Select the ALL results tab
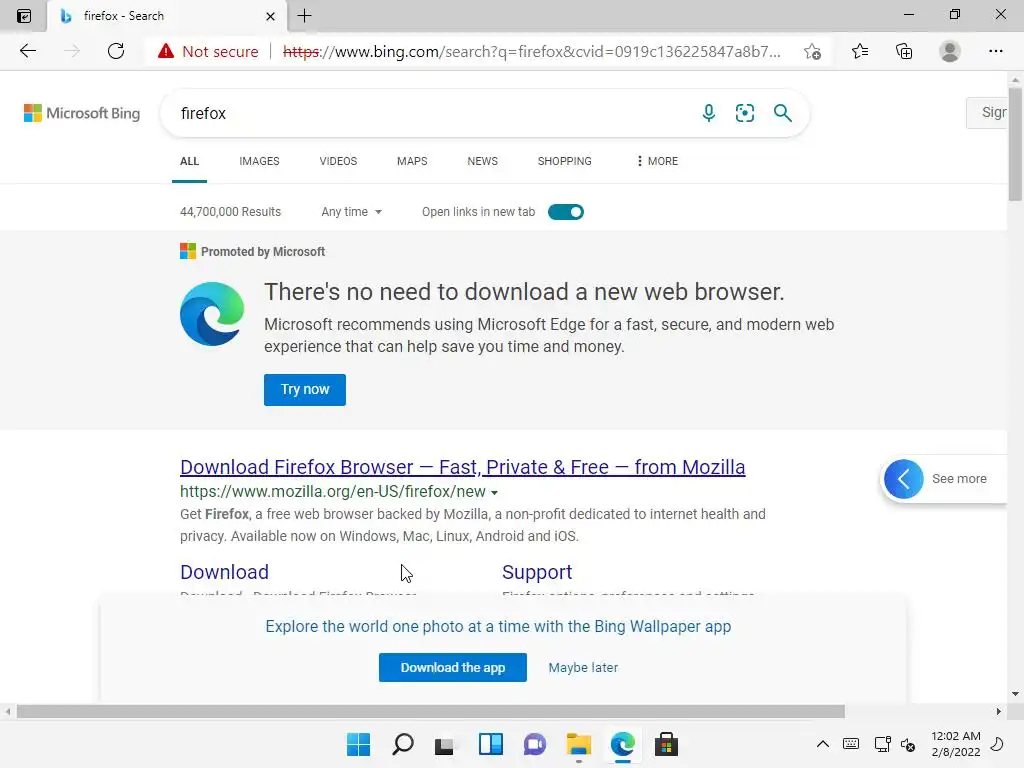The width and height of the screenshot is (1024, 768). pos(189,161)
